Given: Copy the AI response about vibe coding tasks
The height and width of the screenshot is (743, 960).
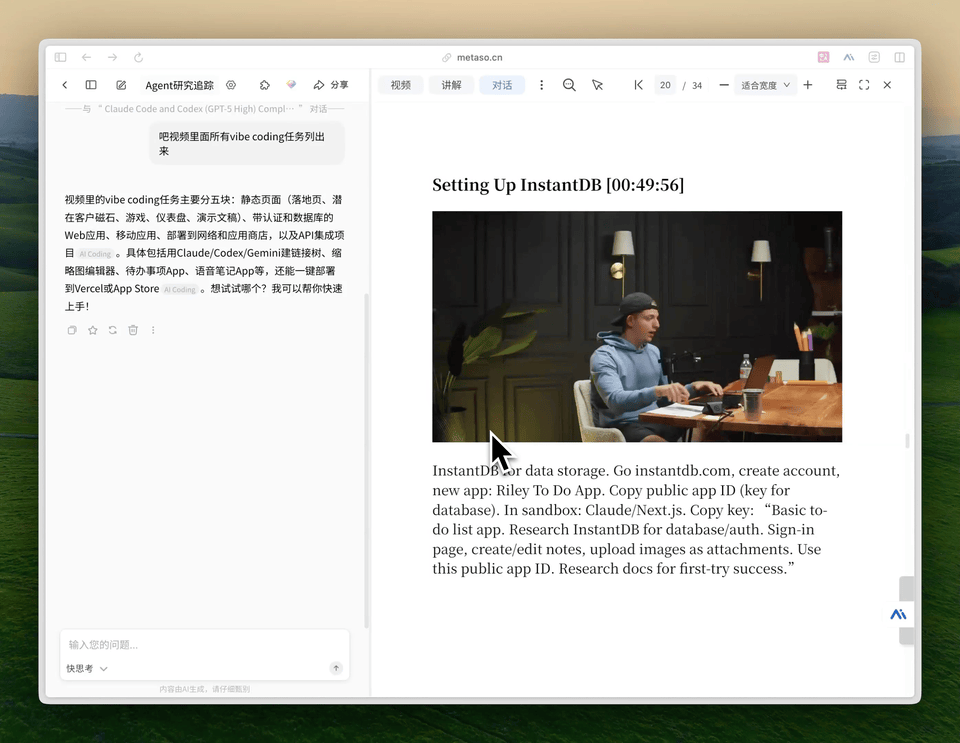Looking at the screenshot, I should [71, 330].
